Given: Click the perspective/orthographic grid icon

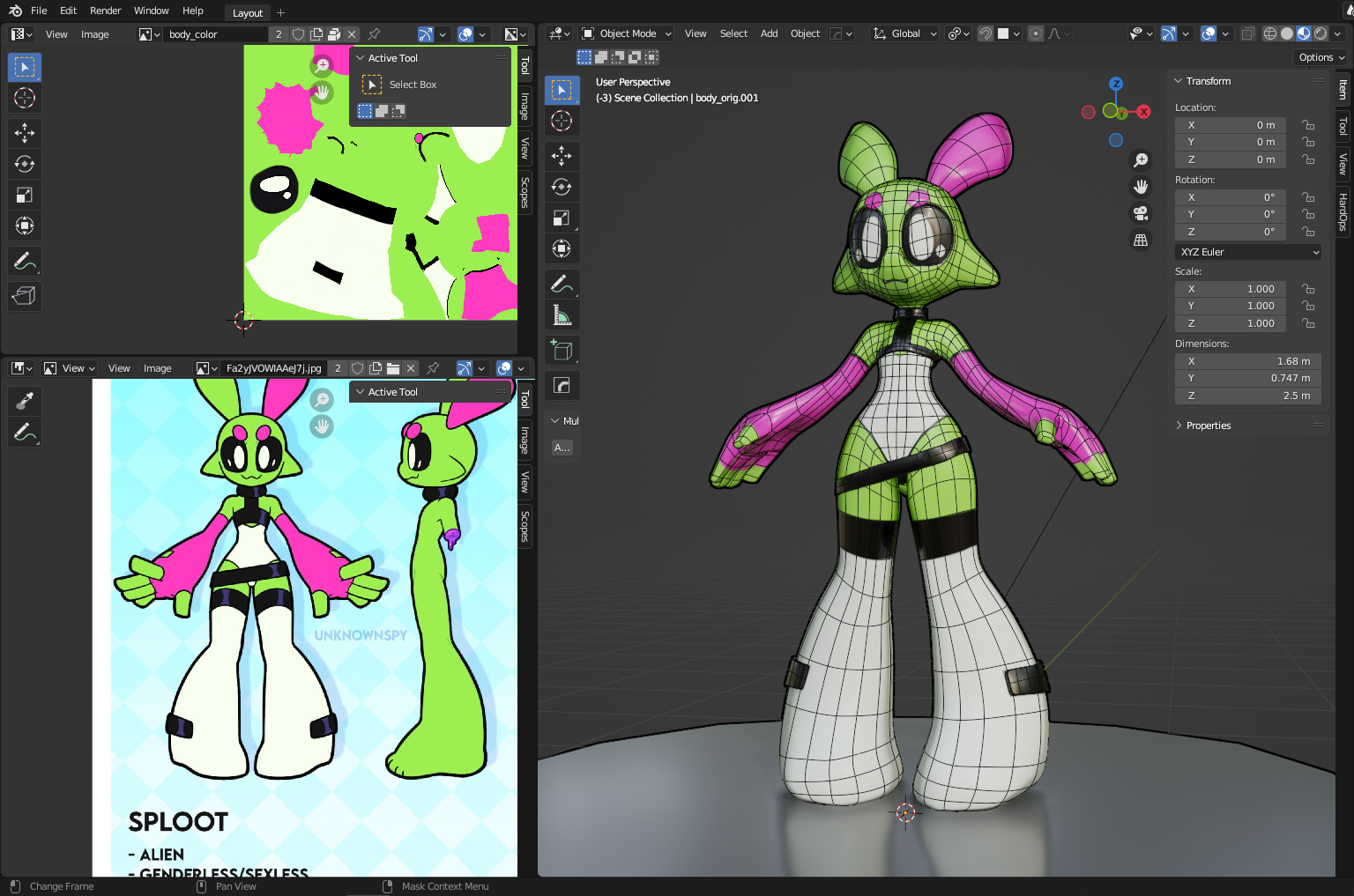Looking at the screenshot, I should click(1141, 240).
